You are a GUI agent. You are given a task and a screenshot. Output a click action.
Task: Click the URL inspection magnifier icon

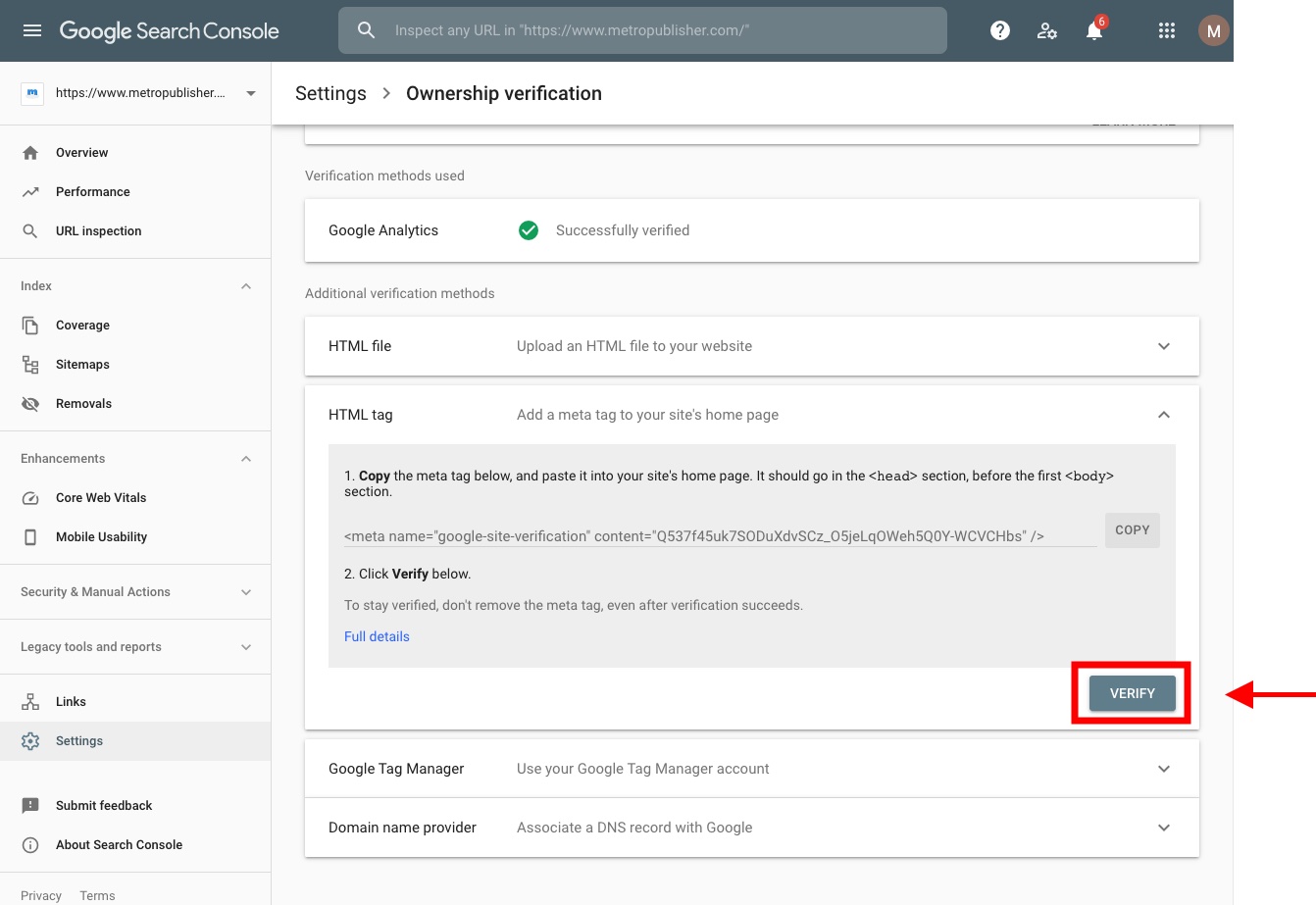30,231
